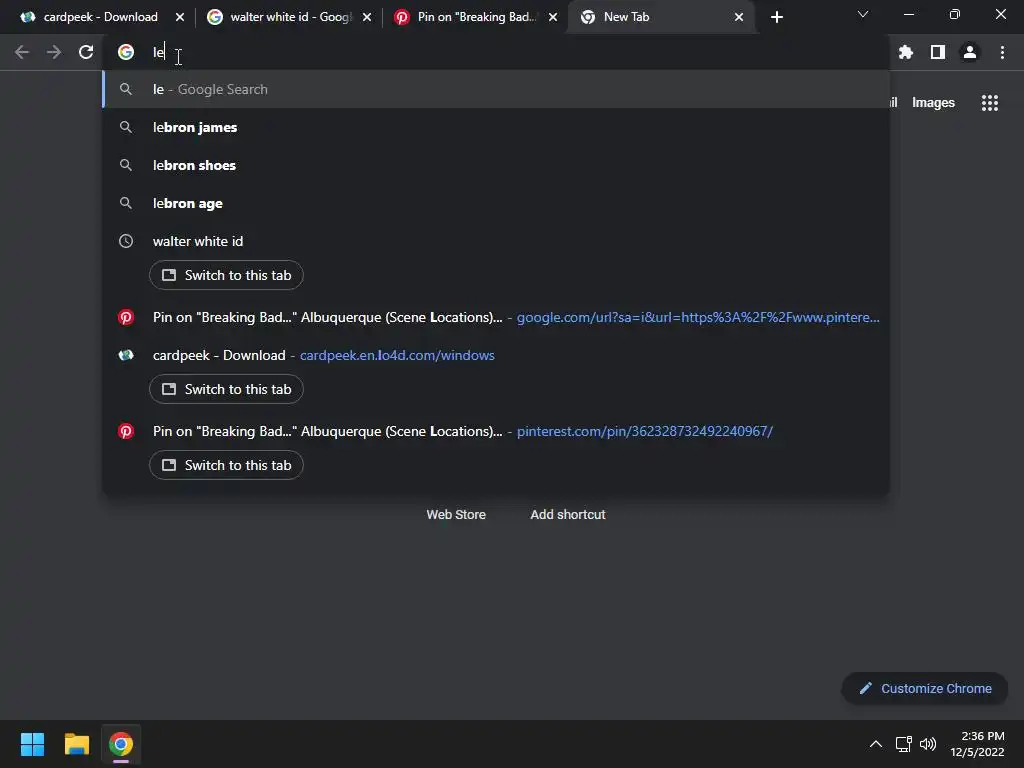Click Pinterest icon beside google.com/url suggestion
Image resolution: width=1024 pixels, height=768 pixels.
point(126,317)
